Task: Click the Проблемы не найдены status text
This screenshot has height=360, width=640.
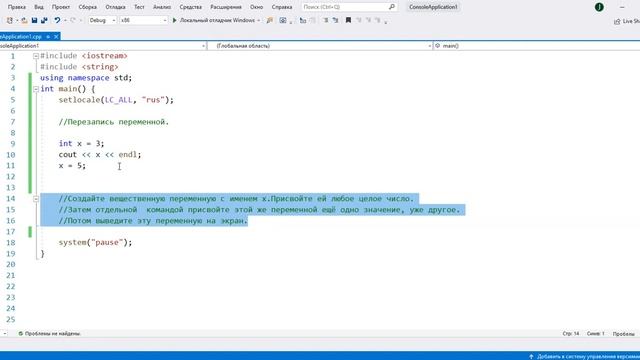Action: click(x=52, y=333)
